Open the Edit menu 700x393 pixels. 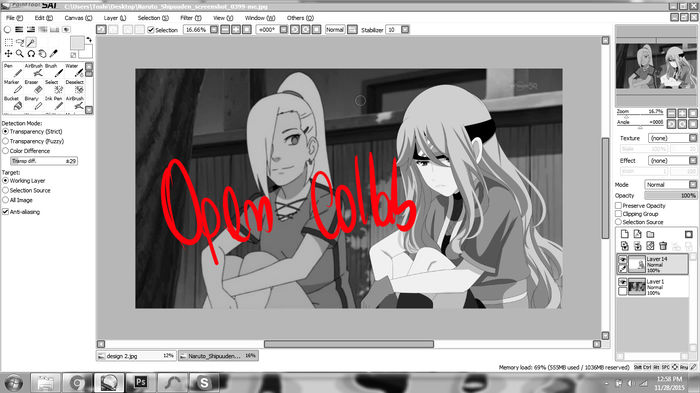point(43,18)
